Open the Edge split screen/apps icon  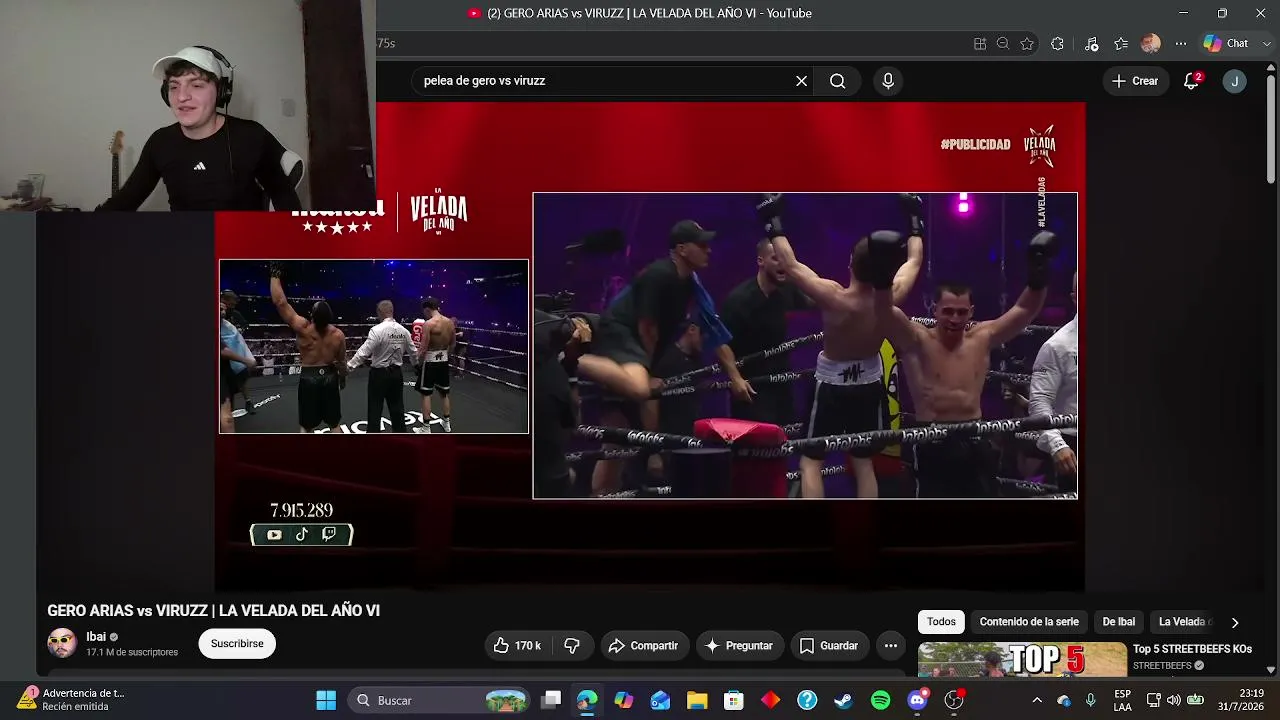click(x=980, y=44)
